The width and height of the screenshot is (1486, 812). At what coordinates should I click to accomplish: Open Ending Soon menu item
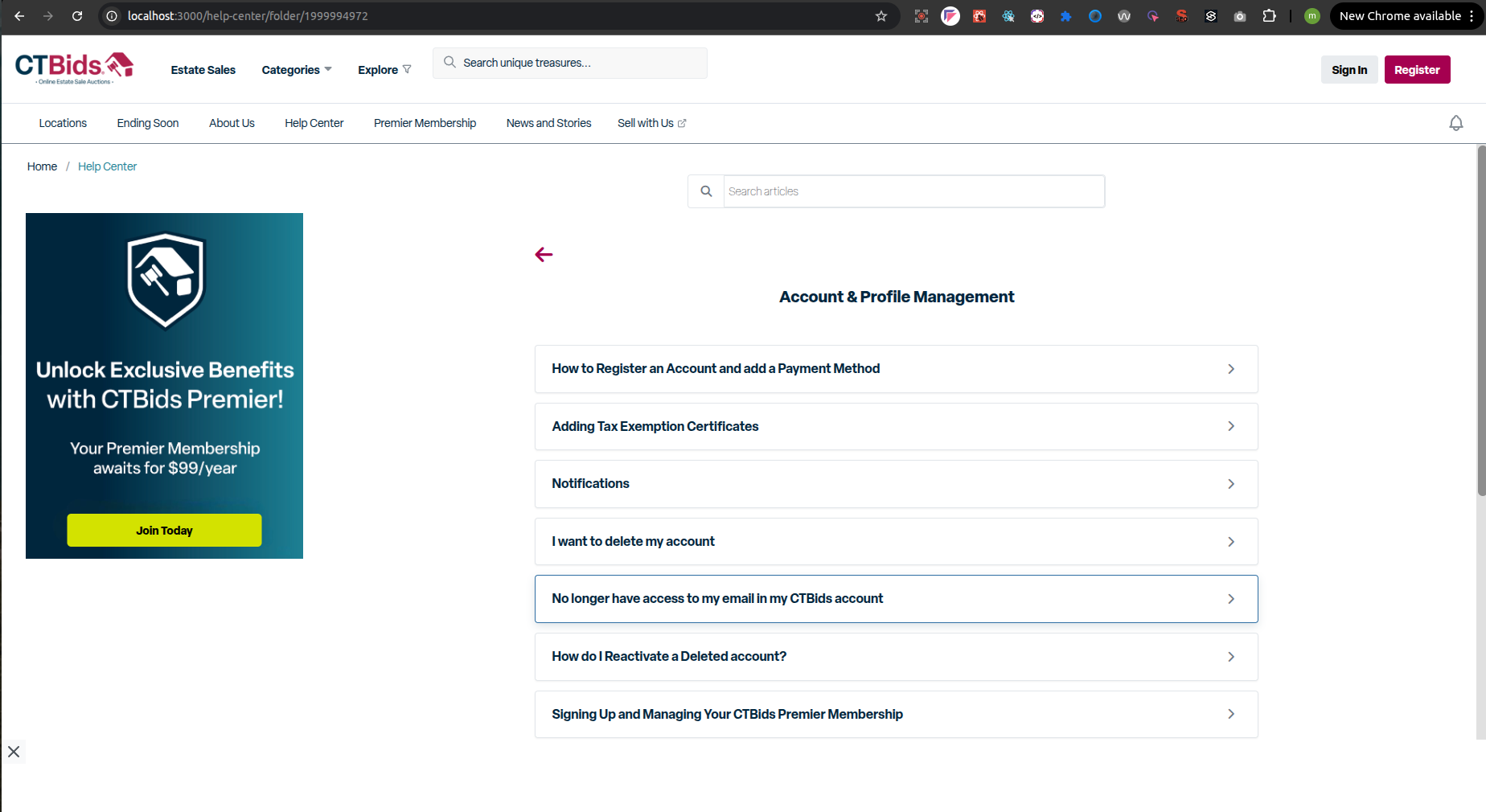[x=148, y=123]
